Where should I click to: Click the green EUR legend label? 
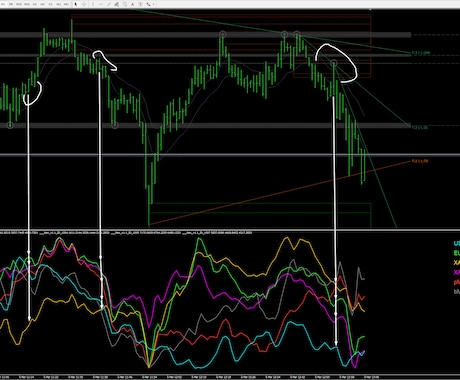457,253
